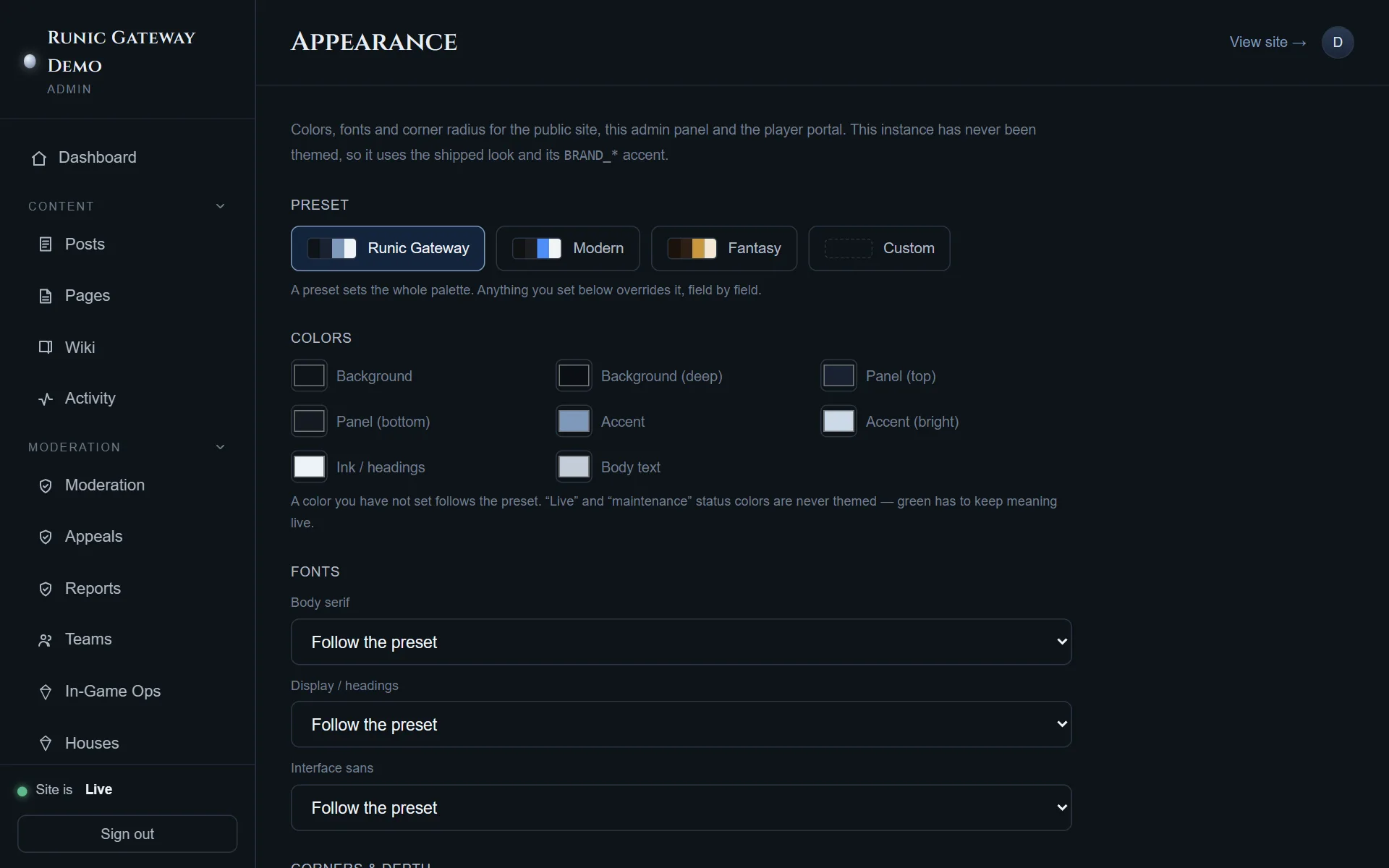Open the Panel (top) color swatch
Image resolution: width=1389 pixels, height=868 pixels.
click(838, 375)
